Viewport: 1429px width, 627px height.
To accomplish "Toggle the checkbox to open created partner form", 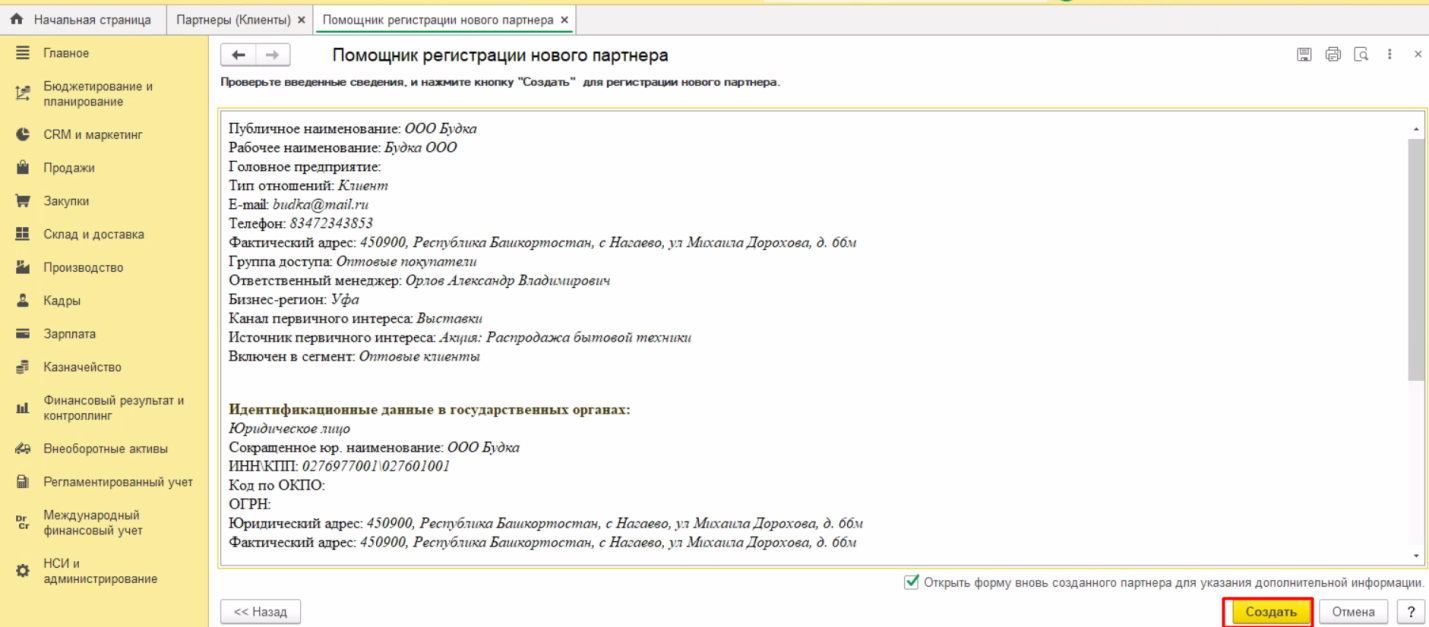I will click(x=911, y=582).
